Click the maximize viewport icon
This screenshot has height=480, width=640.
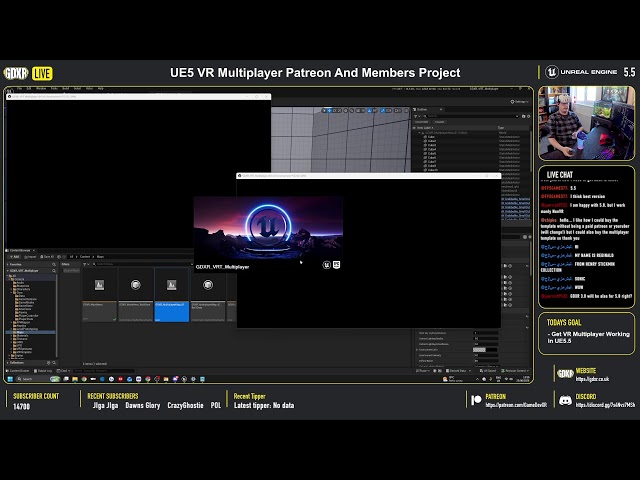point(406,110)
